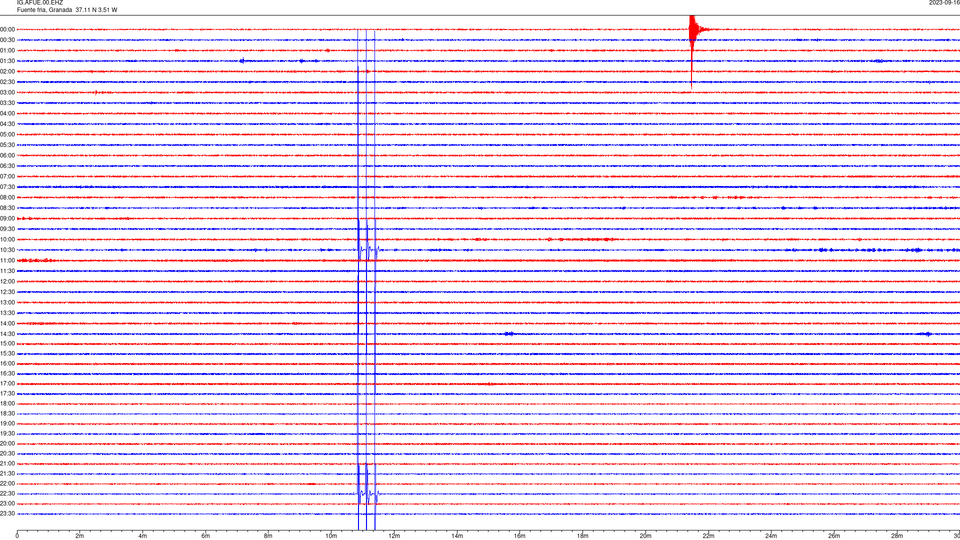Select the 11:00 time label
Image resolution: width=960 pixels, height=540 pixels.
pos(7,261)
